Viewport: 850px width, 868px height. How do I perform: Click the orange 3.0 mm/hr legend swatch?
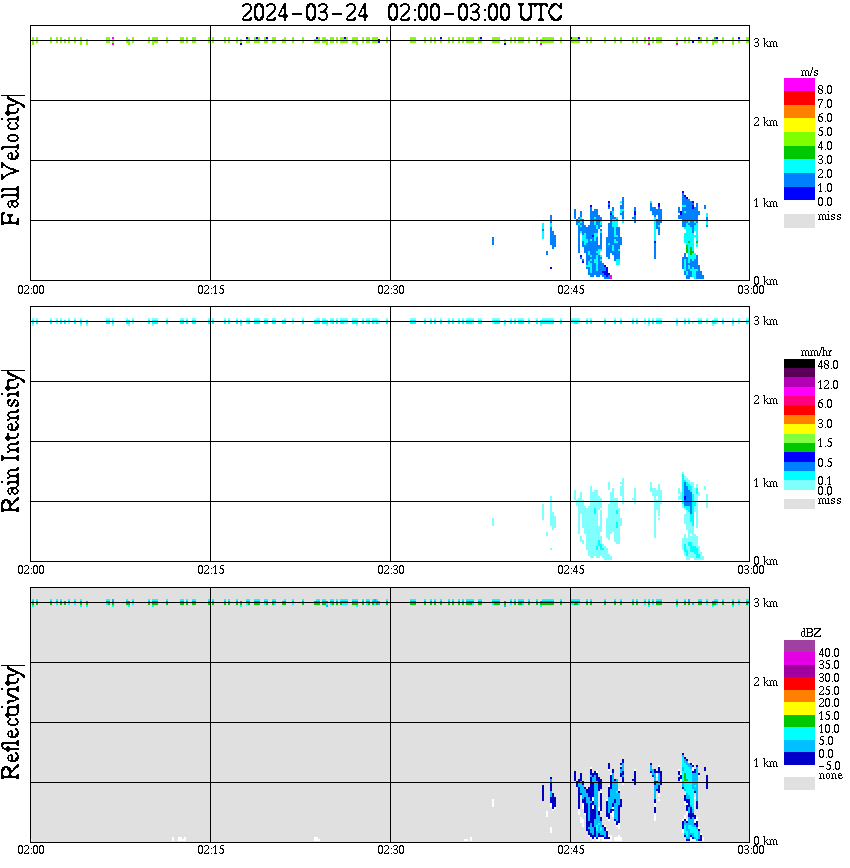(x=799, y=420)
